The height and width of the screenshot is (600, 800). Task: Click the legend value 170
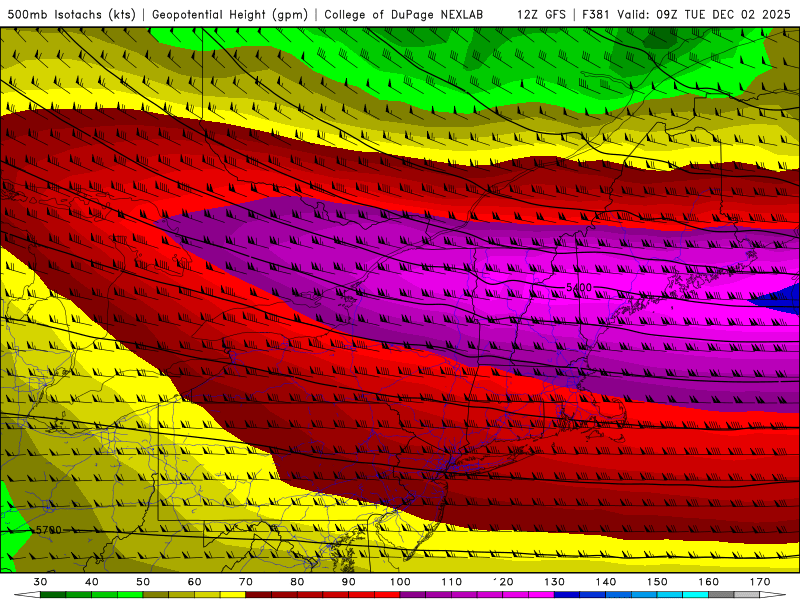760,582
